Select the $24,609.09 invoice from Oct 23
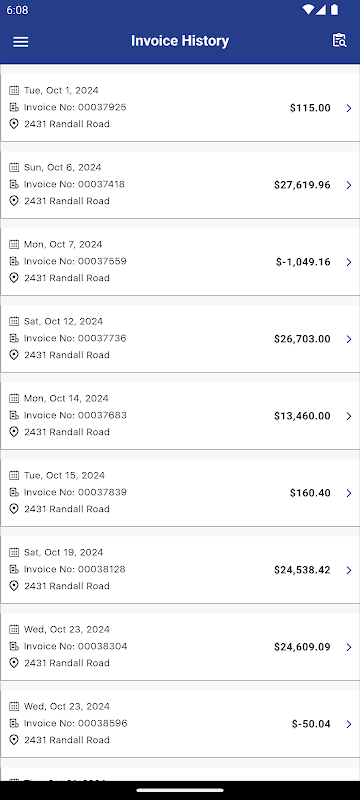Viewport: 360px width, 800px height. coord(180,646)
